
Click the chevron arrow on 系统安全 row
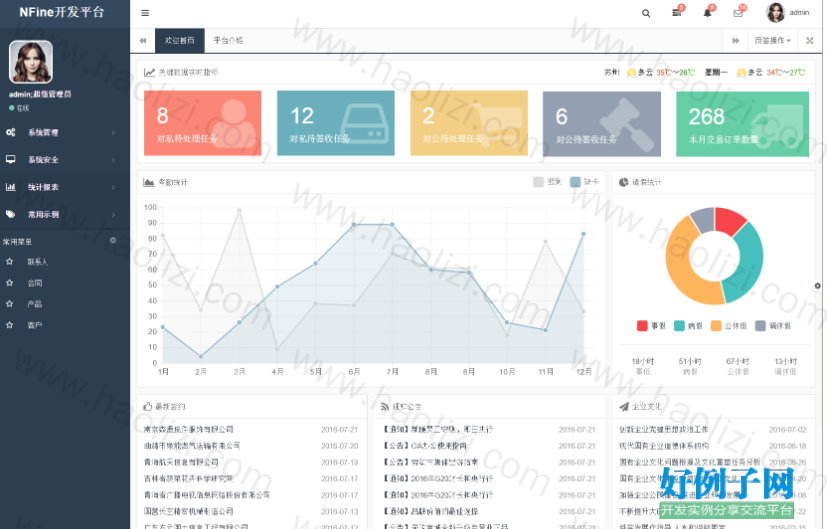pos(113,160)
